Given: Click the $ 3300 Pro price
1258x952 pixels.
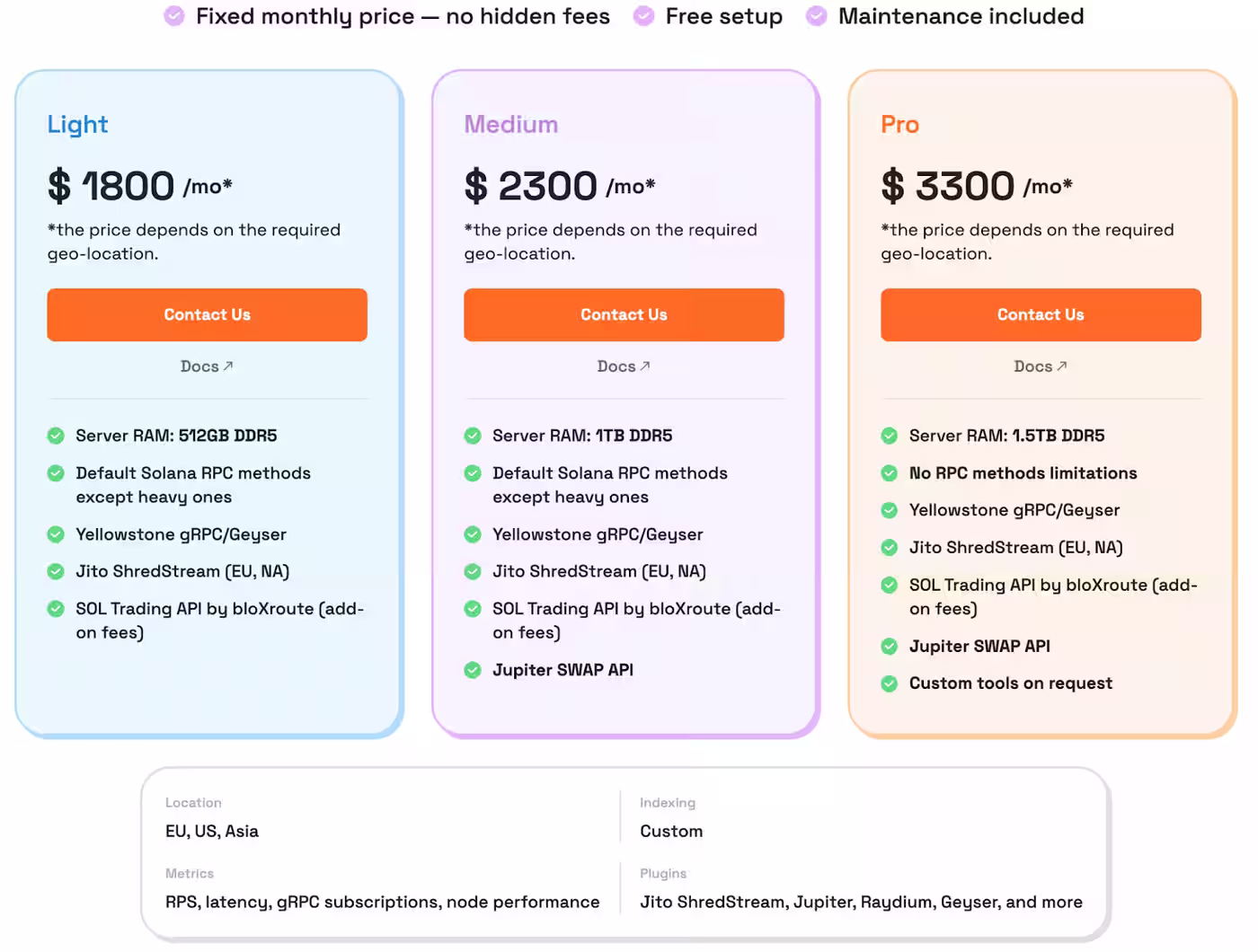Looking at the screenshot, I should click(952, 186).
